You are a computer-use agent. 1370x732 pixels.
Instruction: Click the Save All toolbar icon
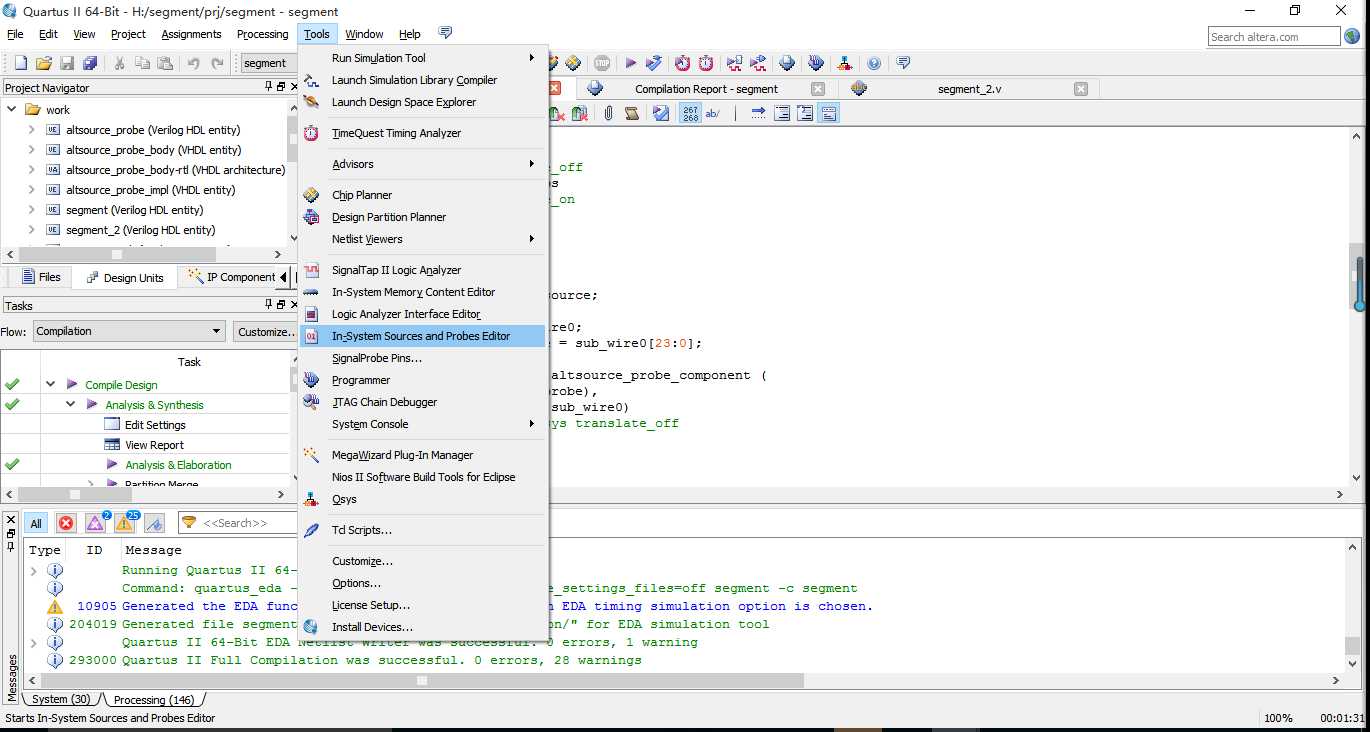tap(90, 63)
